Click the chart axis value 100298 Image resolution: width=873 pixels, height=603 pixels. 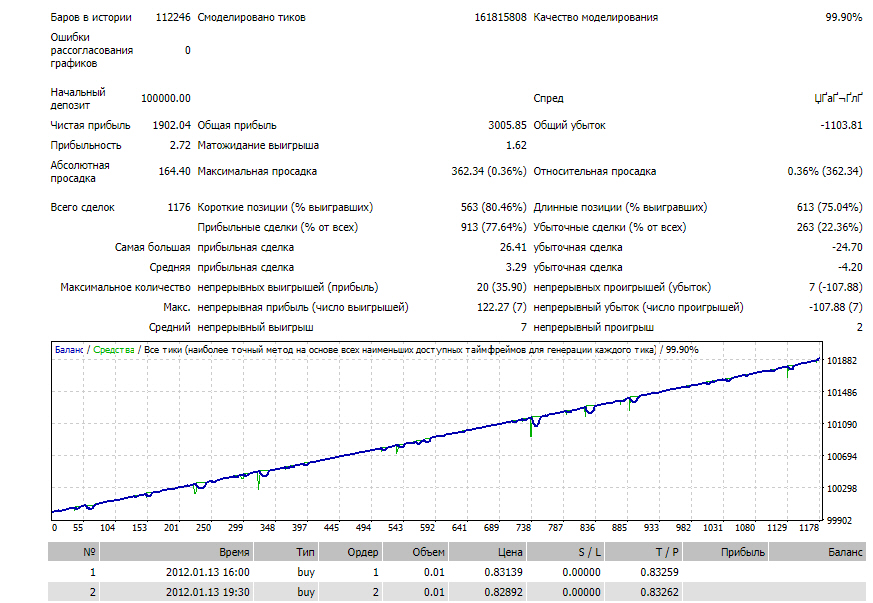pyautogui.click(x=842, y=489)
